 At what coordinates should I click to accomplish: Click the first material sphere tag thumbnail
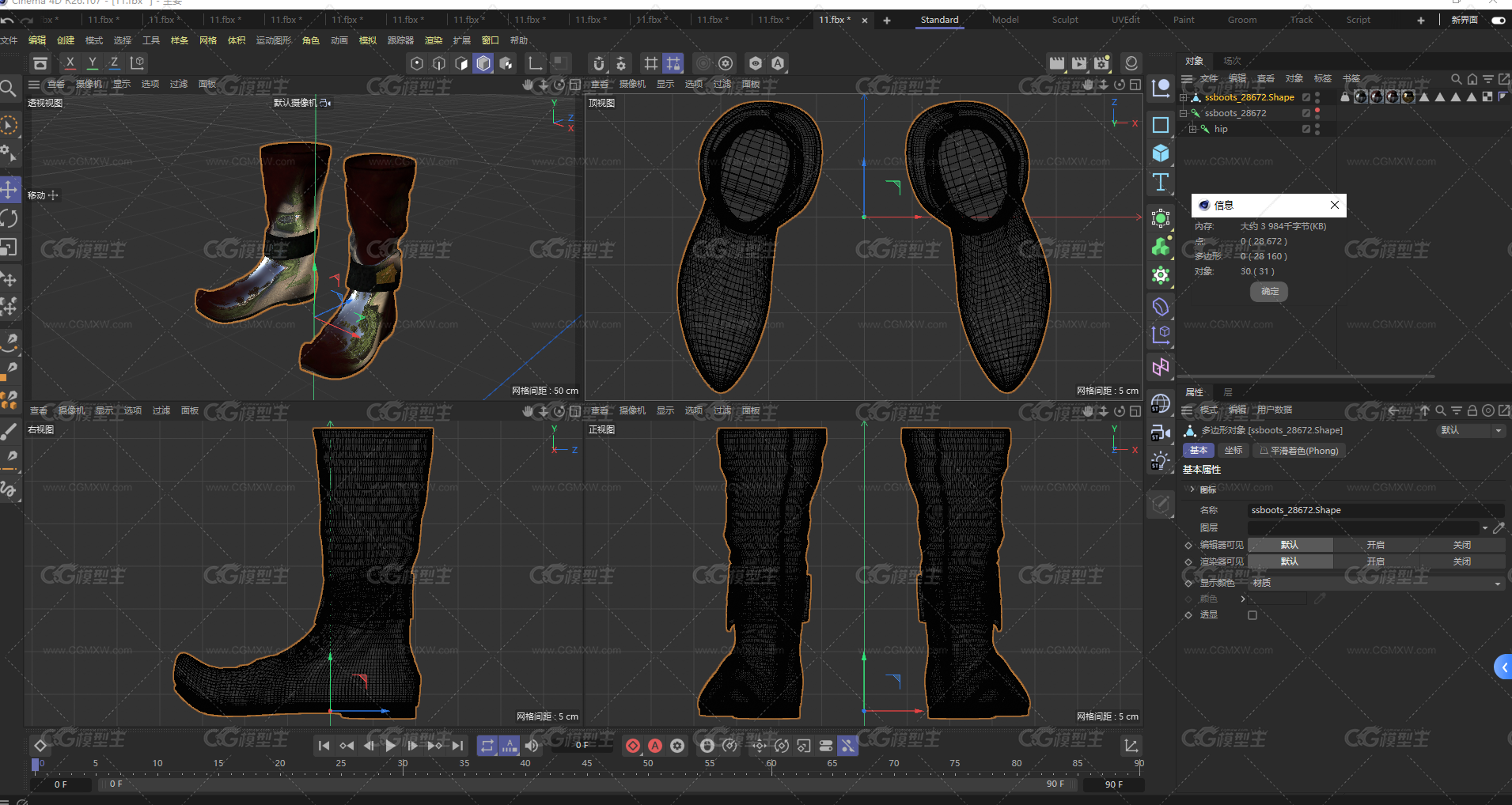(1361, 97)
